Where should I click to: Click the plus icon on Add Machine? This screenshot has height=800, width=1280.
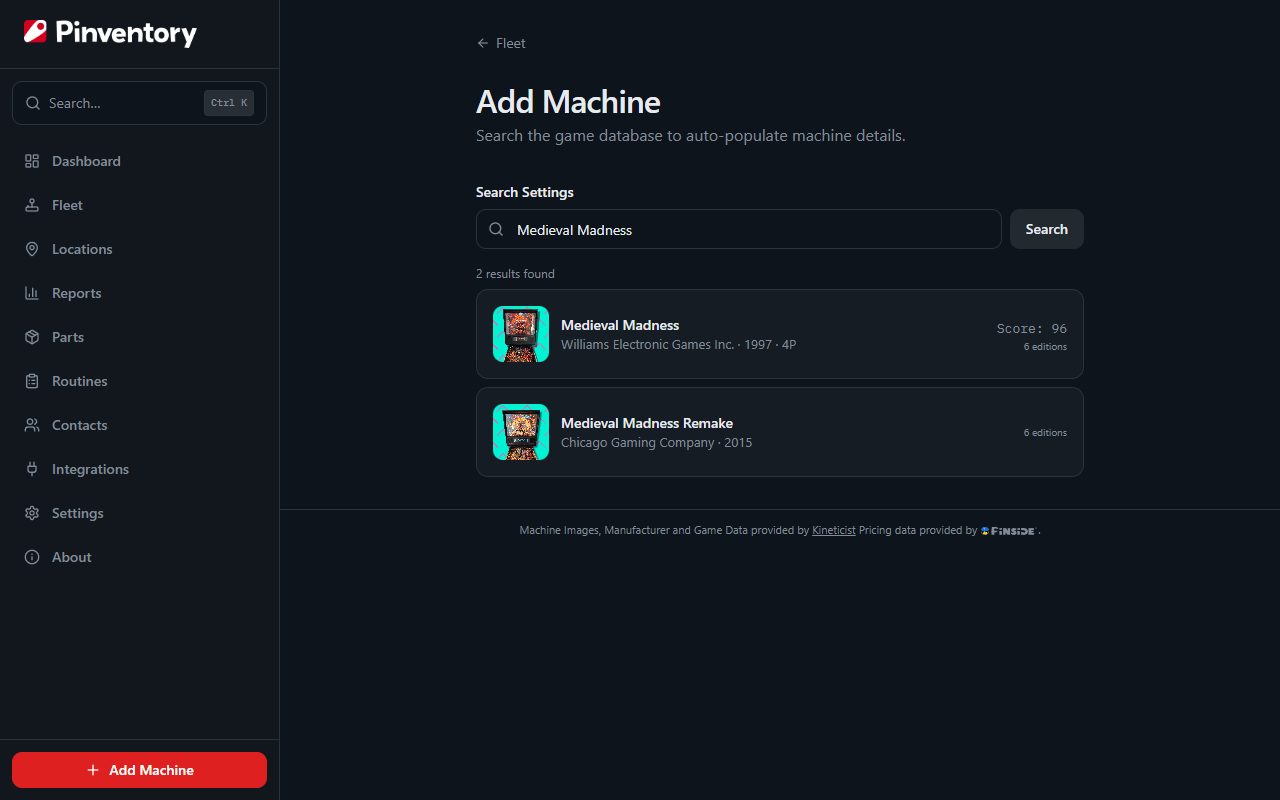pyautogui.click(x=93, y=770)
